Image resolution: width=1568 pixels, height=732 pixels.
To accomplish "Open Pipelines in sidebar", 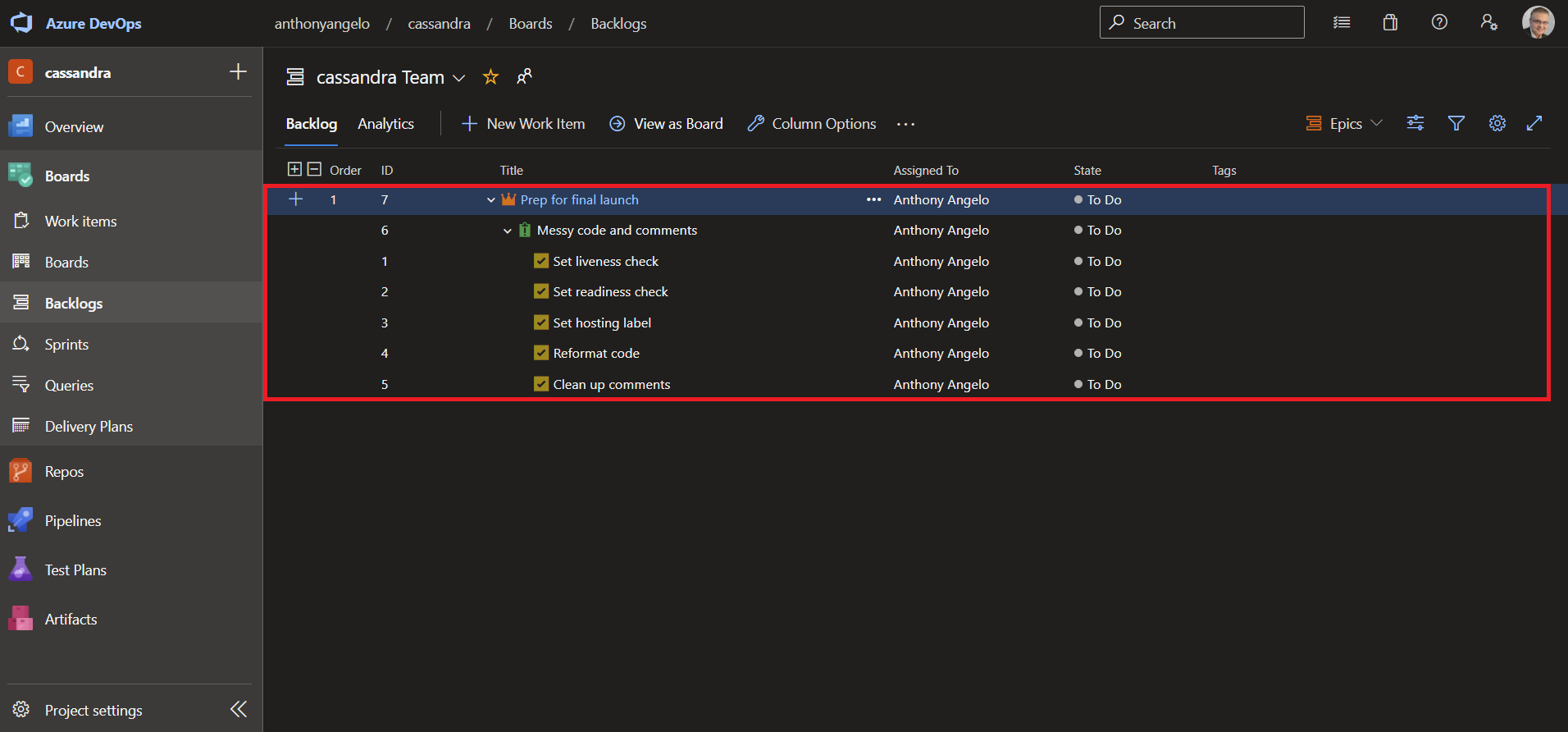I will tap(131, 520).
